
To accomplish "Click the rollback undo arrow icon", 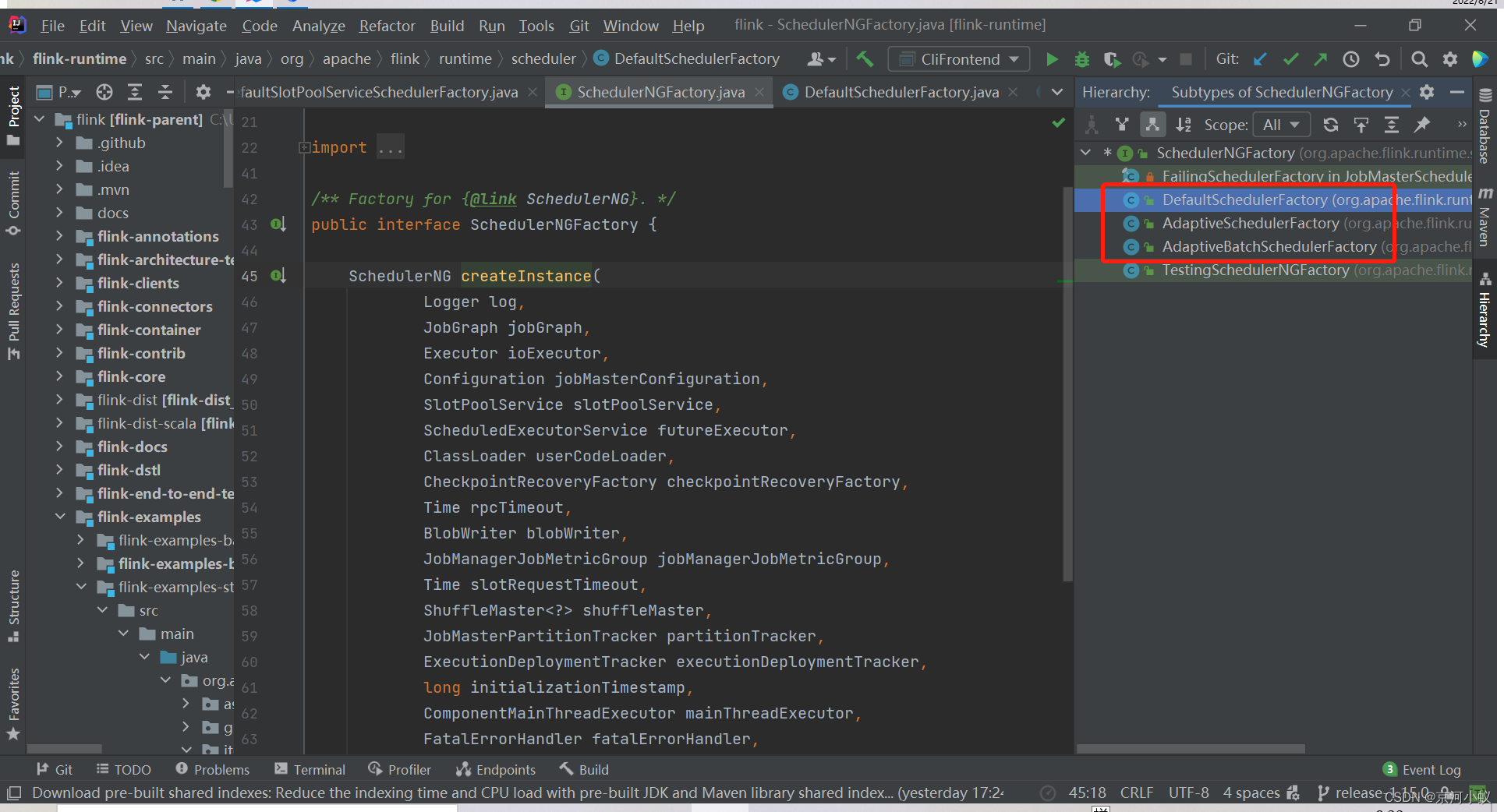I will pyautogui.click(x=1382, y=59).
